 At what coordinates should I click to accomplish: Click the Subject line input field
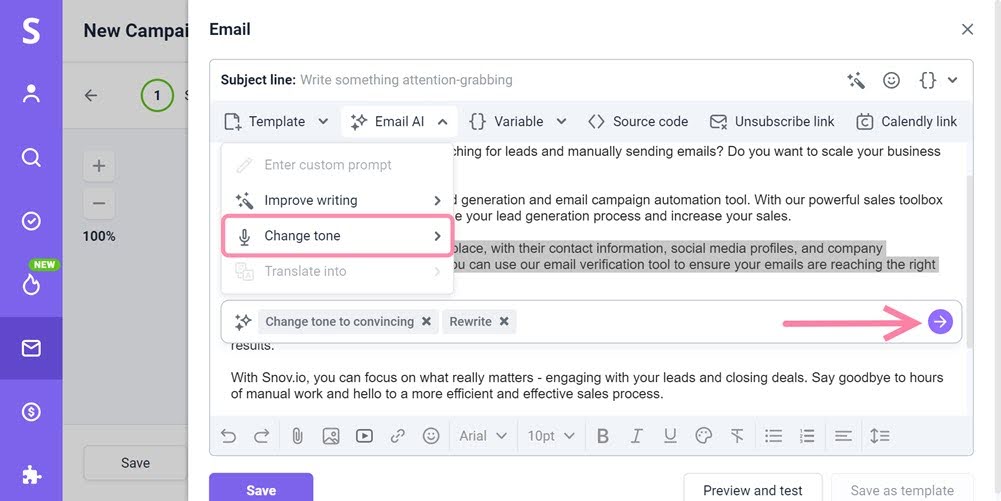[560, 80]
